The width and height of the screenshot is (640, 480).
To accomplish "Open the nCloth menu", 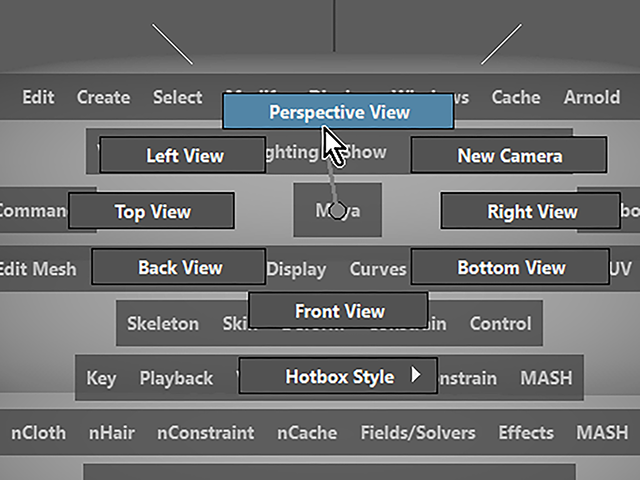I will coord(38,433).
